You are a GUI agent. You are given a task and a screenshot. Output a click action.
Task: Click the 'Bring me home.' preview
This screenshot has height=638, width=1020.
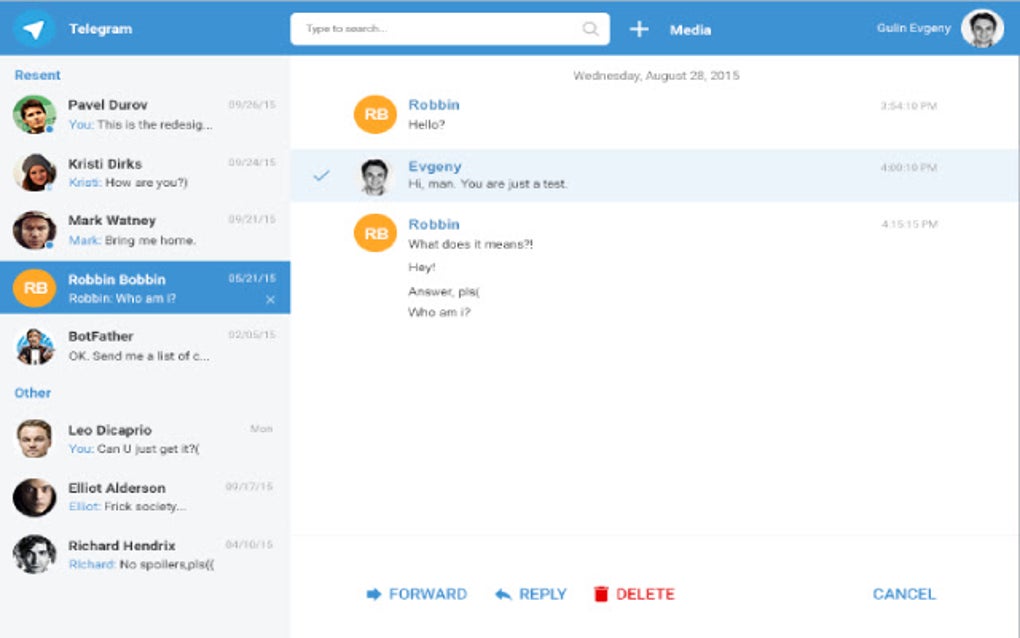tap(150, 241)
